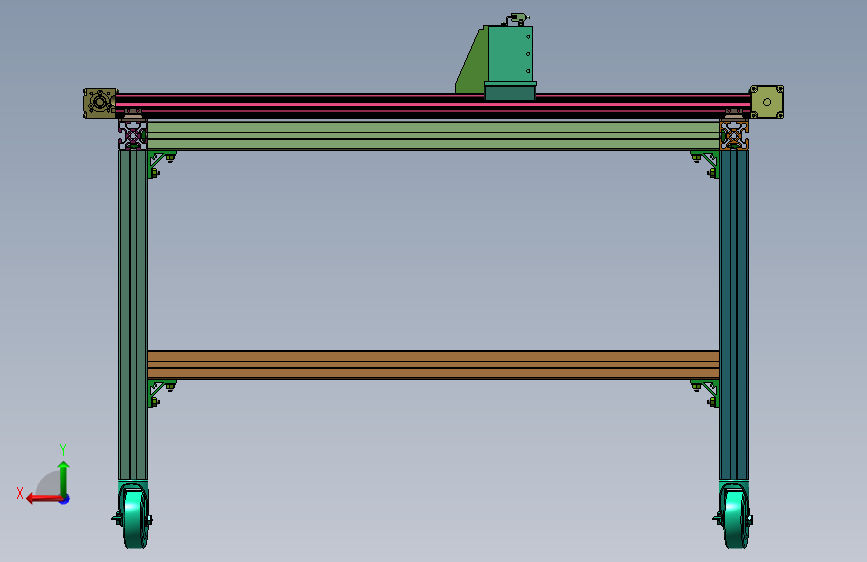Screen dimensions: 867x562
Task: Select the dark green carriage base block
Action: pyautogui.click(x=510, y=91)
